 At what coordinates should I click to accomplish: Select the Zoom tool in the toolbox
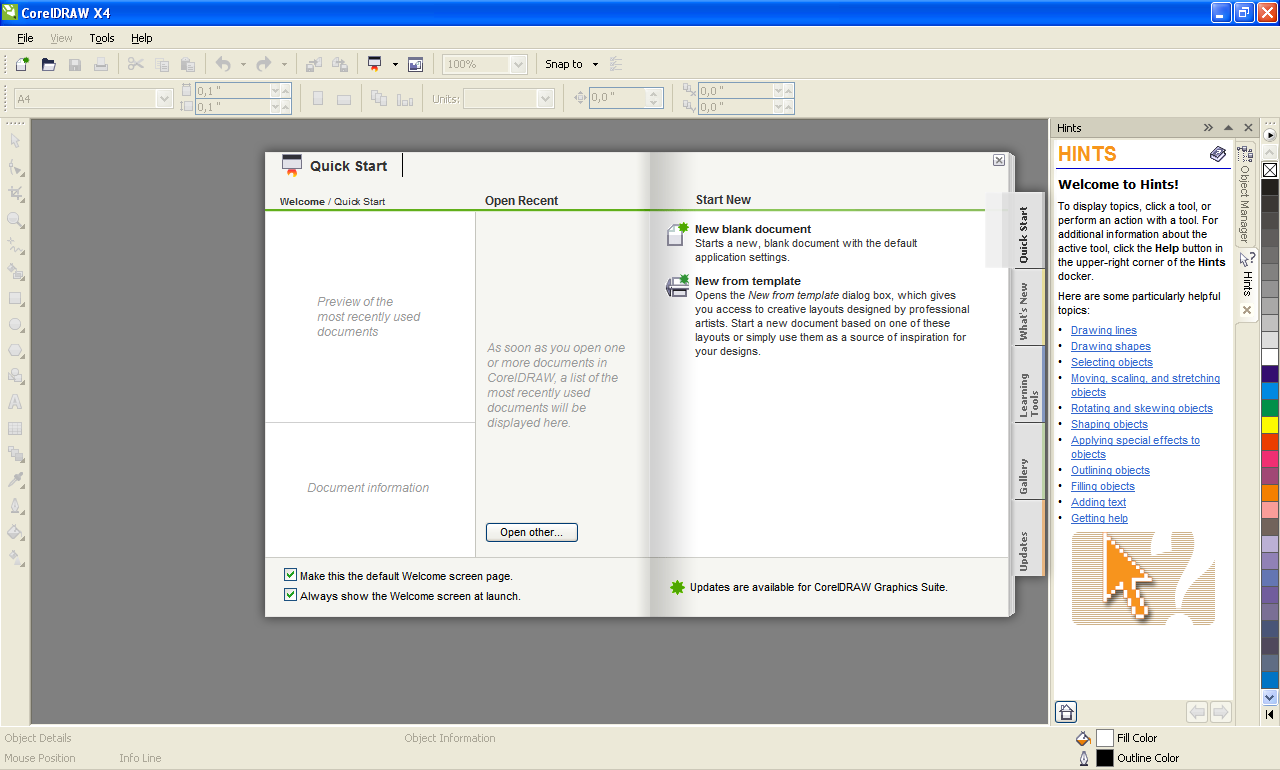click(x=16, y=219)
